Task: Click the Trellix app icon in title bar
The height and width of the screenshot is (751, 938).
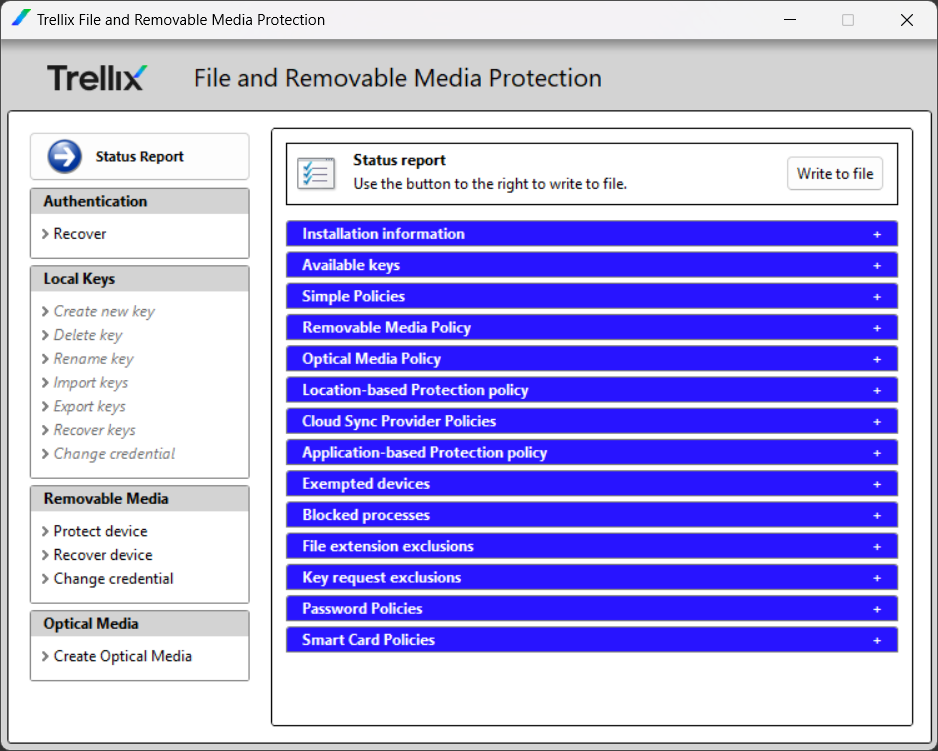Action: tap(21, 18)
